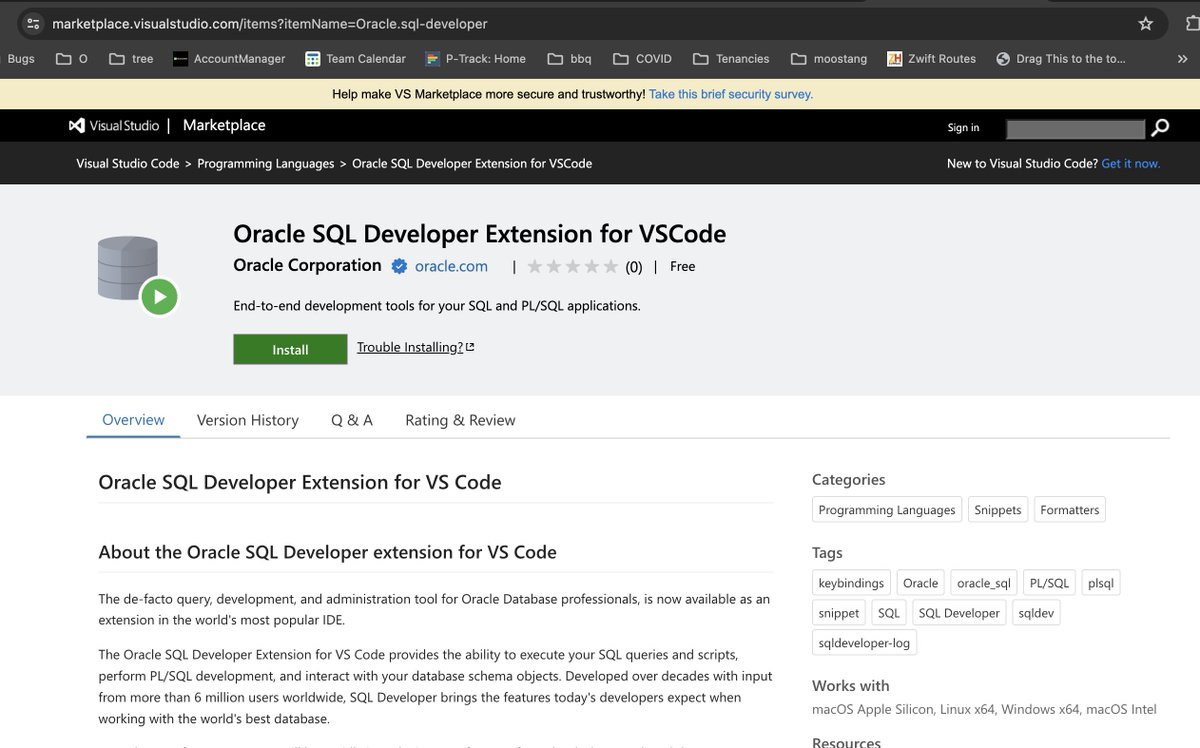Image resolution: width=1200 pixels, height=748 pixels.
Task: Open the COVID bookmarks folder
Action: point(642,59)
